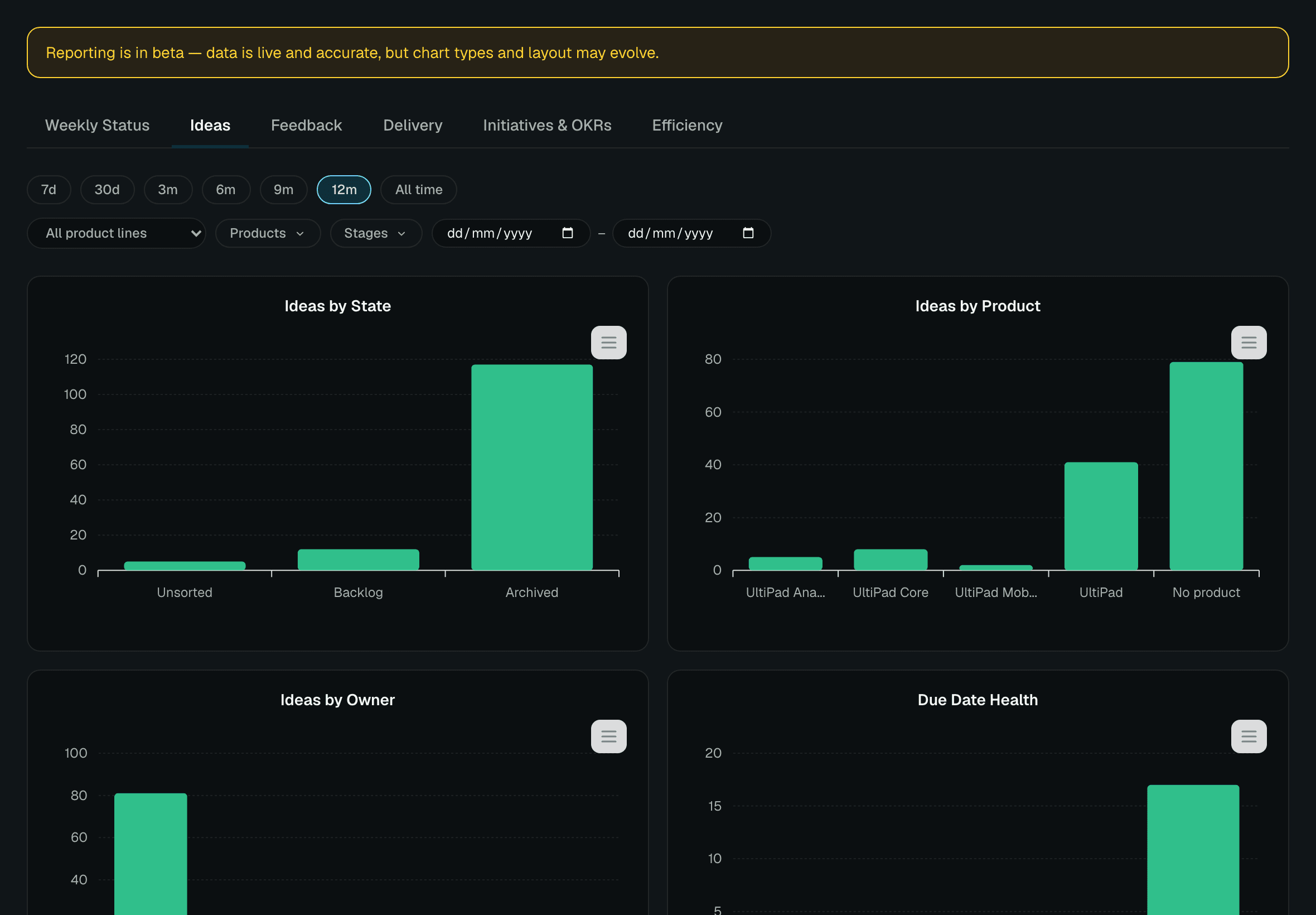The height and width of the screenshot is (915, 1316).
Task: Select the 3m time range
Action: (x=168, y=190)
